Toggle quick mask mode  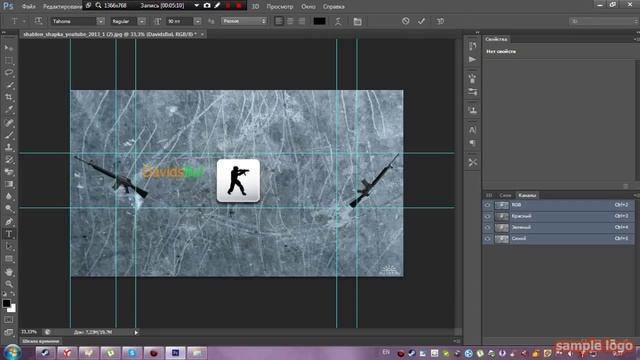(9, 320)
